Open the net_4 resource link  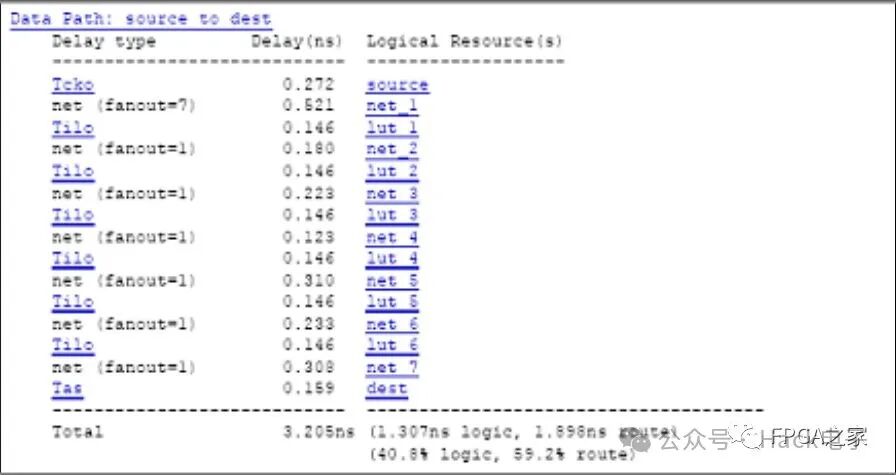tap(392, 237)
